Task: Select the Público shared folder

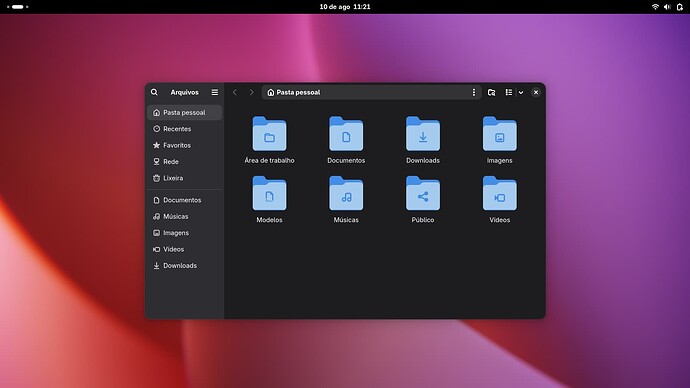Action: point(423,199)
